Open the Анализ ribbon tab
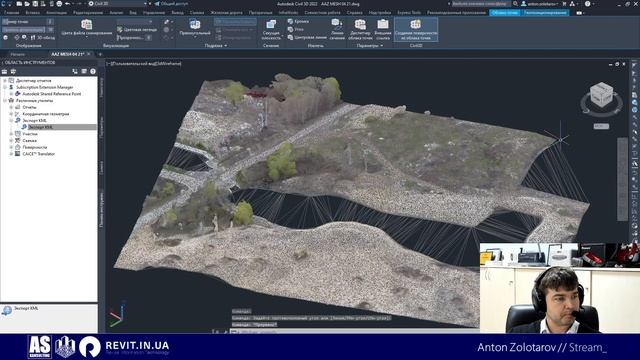This screenshot has width=640, height=360. [x=116, y=13]
